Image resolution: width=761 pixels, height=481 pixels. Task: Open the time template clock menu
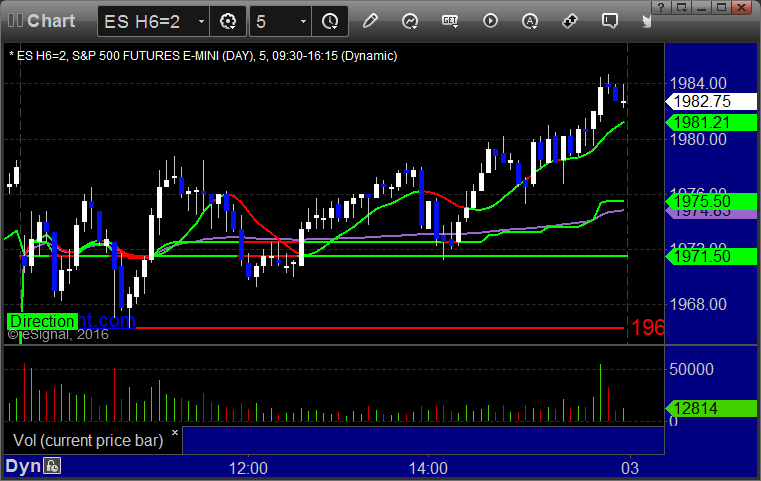coord(330,21)
